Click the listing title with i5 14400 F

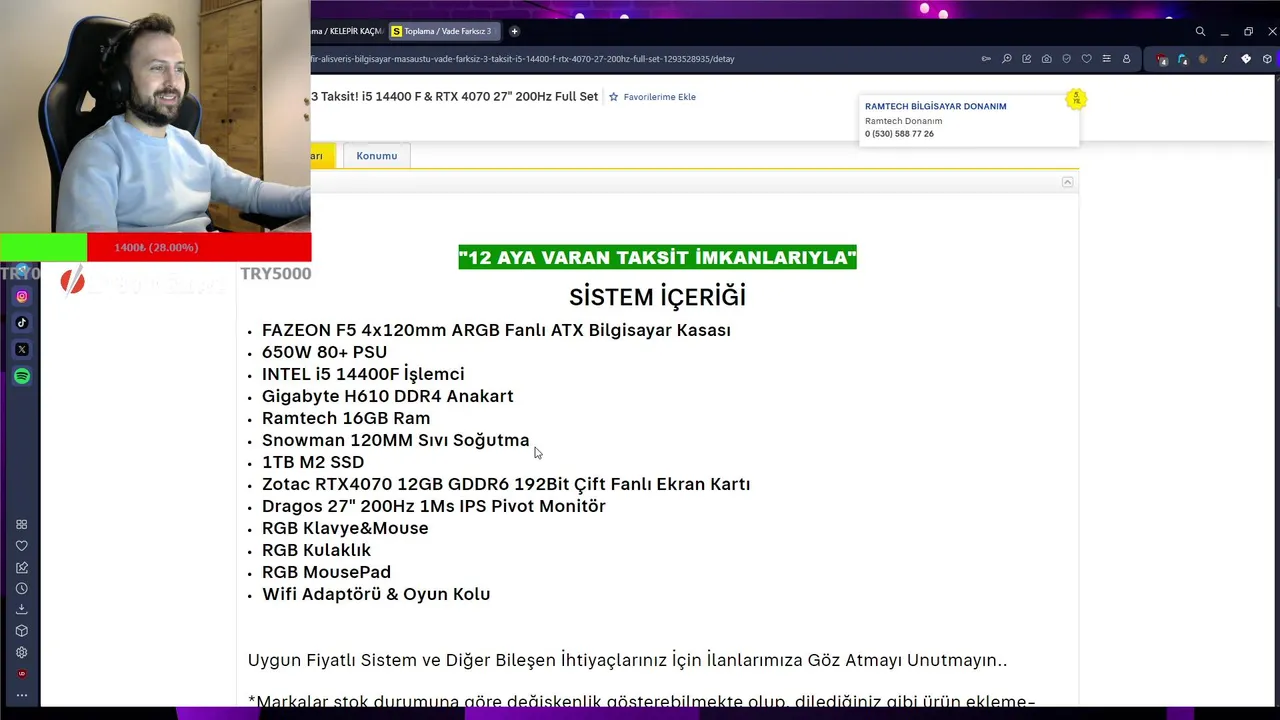tap(455, 97)
